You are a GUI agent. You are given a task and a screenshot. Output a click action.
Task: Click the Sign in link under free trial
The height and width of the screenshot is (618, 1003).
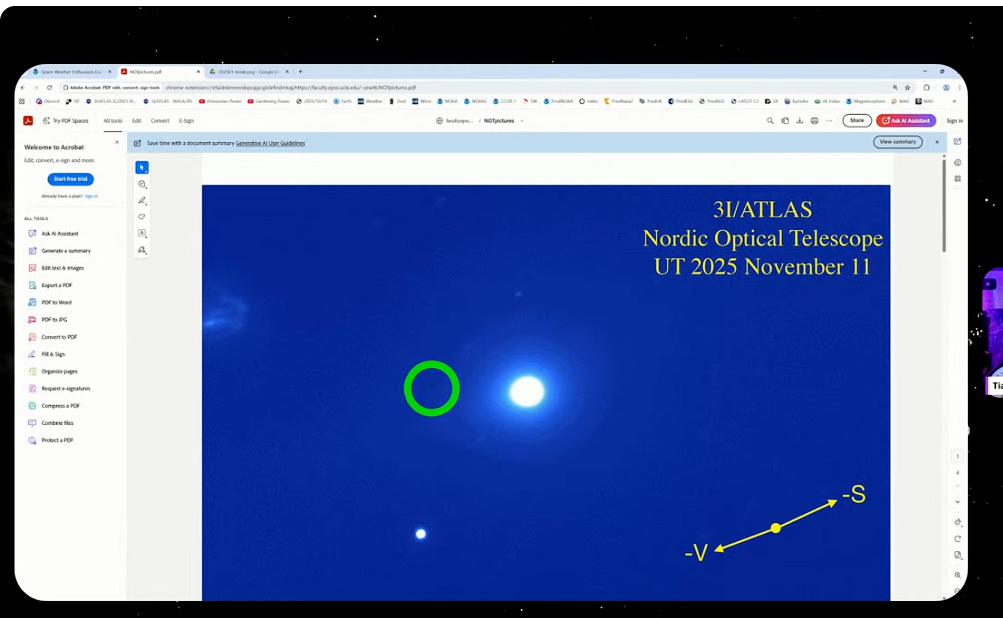click(91, 196)
